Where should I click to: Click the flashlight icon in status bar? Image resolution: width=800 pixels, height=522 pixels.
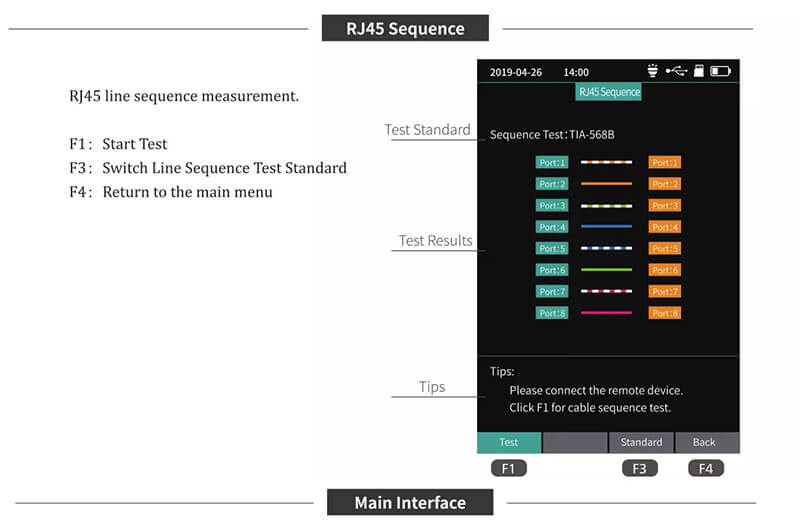pyautogui.click(x=653, y=72)
